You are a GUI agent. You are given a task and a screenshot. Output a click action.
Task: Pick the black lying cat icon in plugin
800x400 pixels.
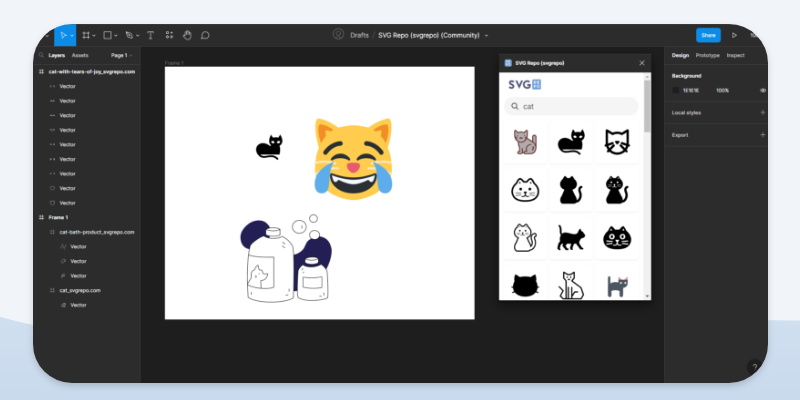point(571,142)
